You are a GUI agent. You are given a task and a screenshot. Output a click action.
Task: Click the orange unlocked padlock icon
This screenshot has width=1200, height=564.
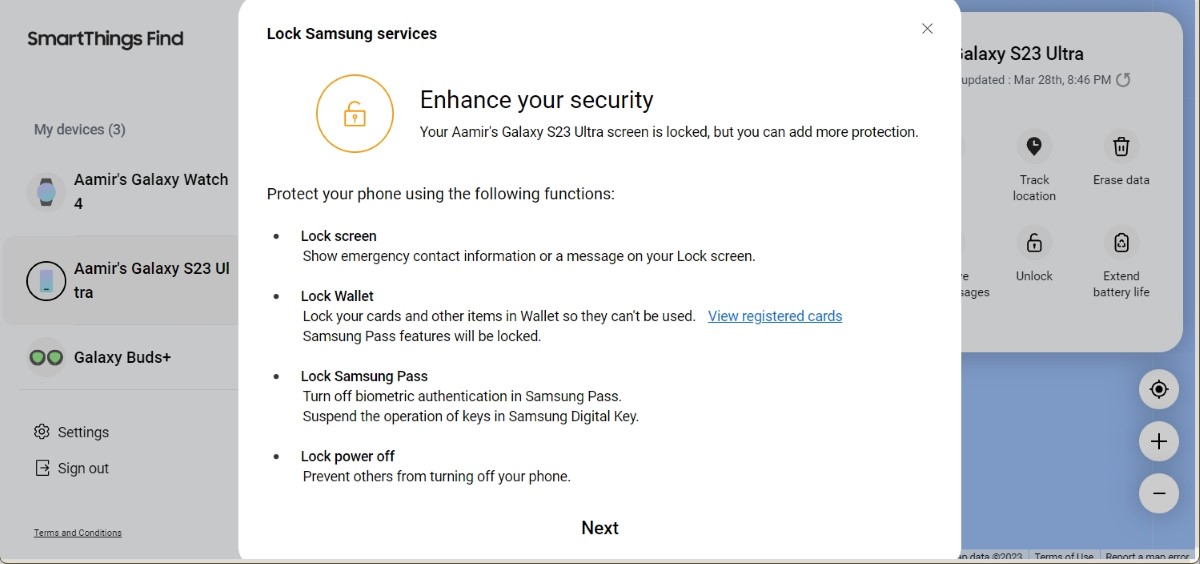(355, 114)
